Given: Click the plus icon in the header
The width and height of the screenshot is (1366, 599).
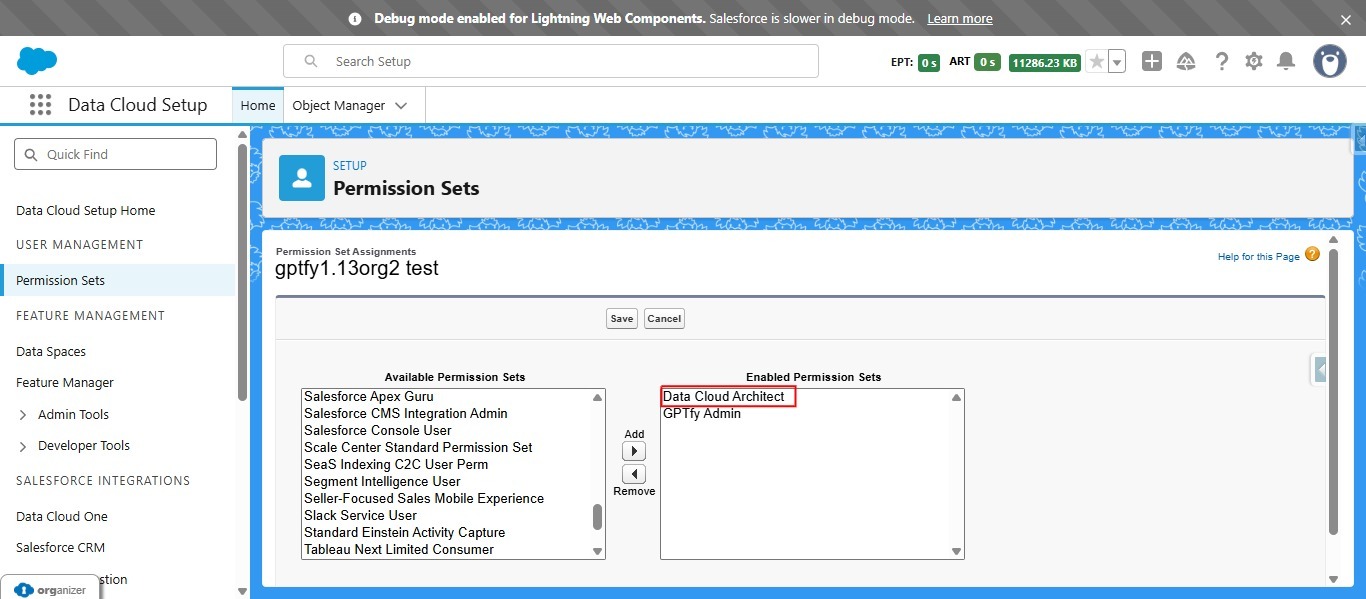Looking at the screenshot, I should 1151,61.
